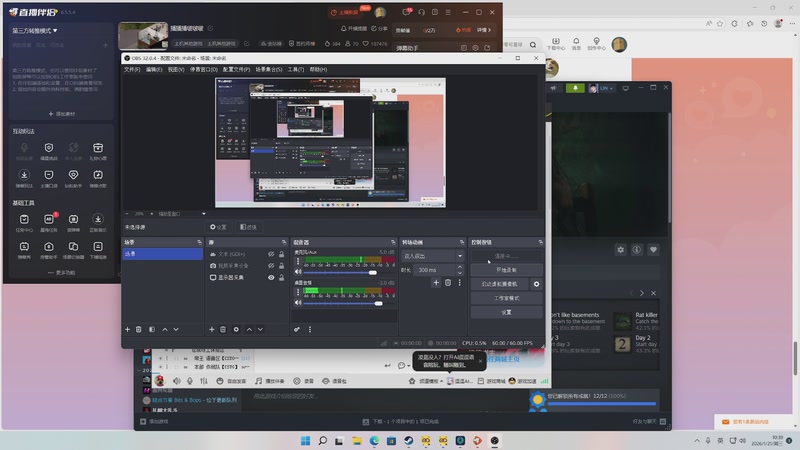Viewport: 800px width, 450px height.
Task: Move the scene down in scenes panel
Action: [176, 330]
